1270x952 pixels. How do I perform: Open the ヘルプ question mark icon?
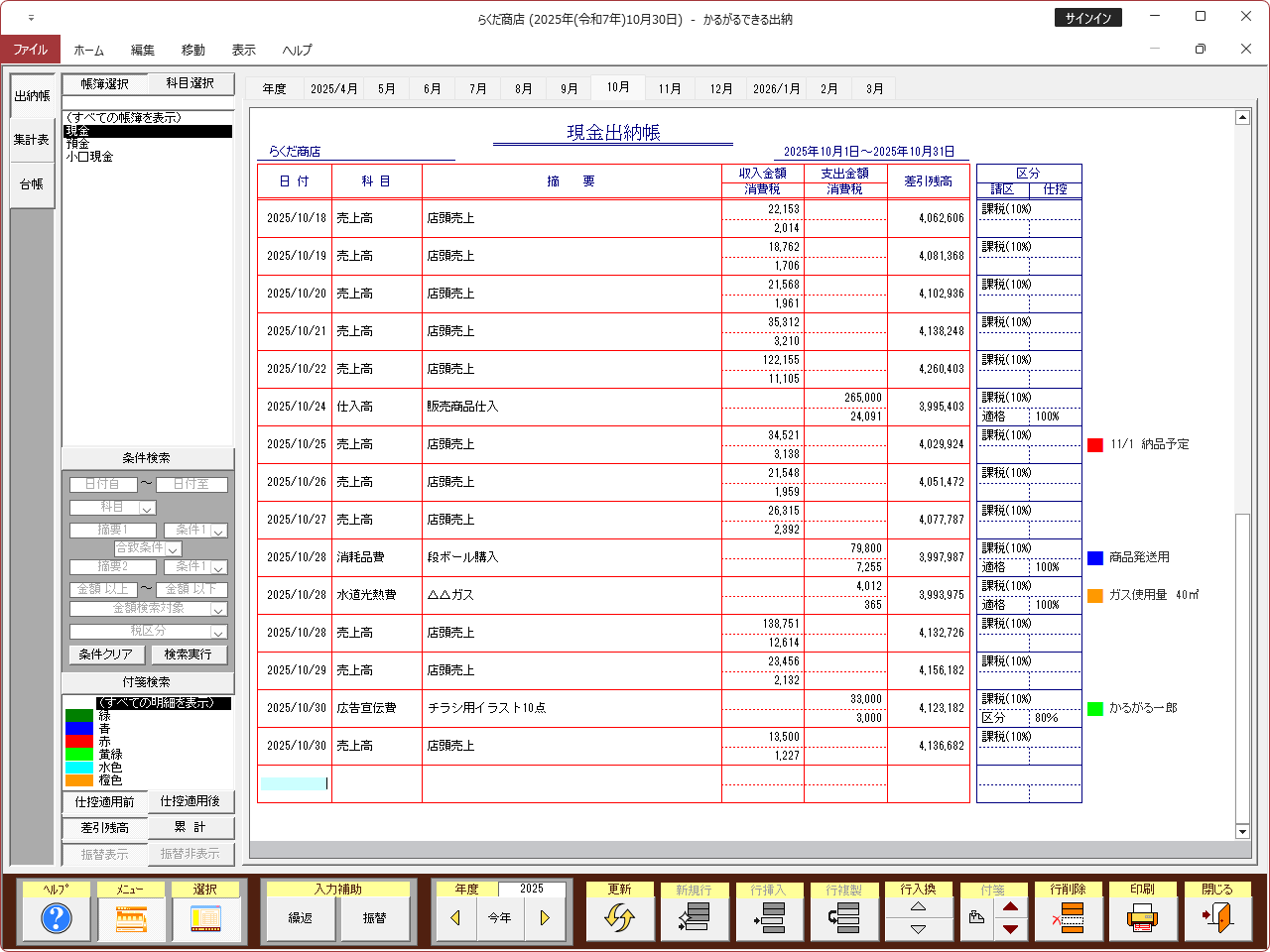[57, 918]
